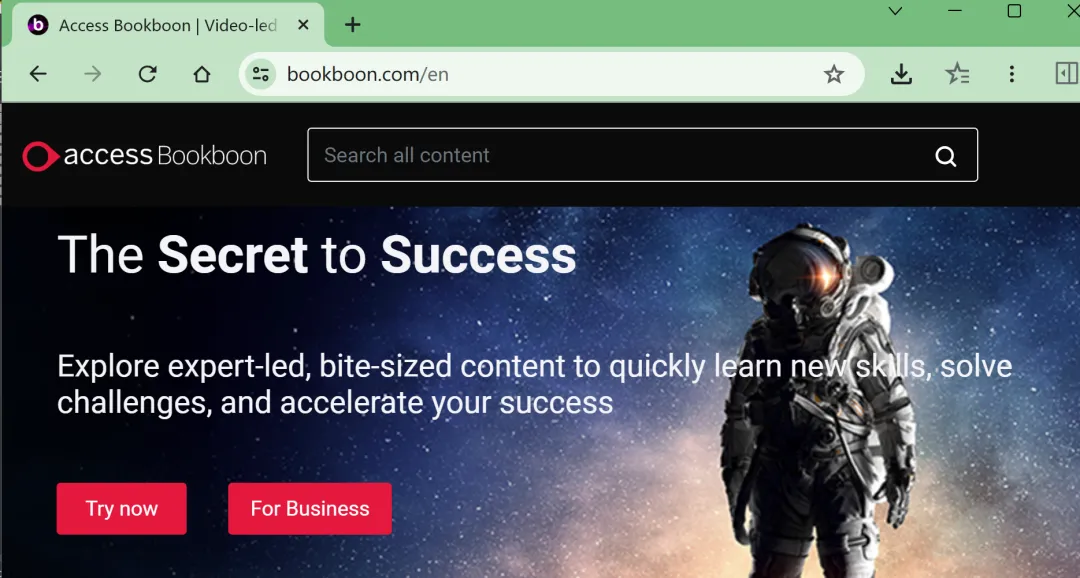
Task: Open the three-dot browser menu
Action: tap(1011, 74)
